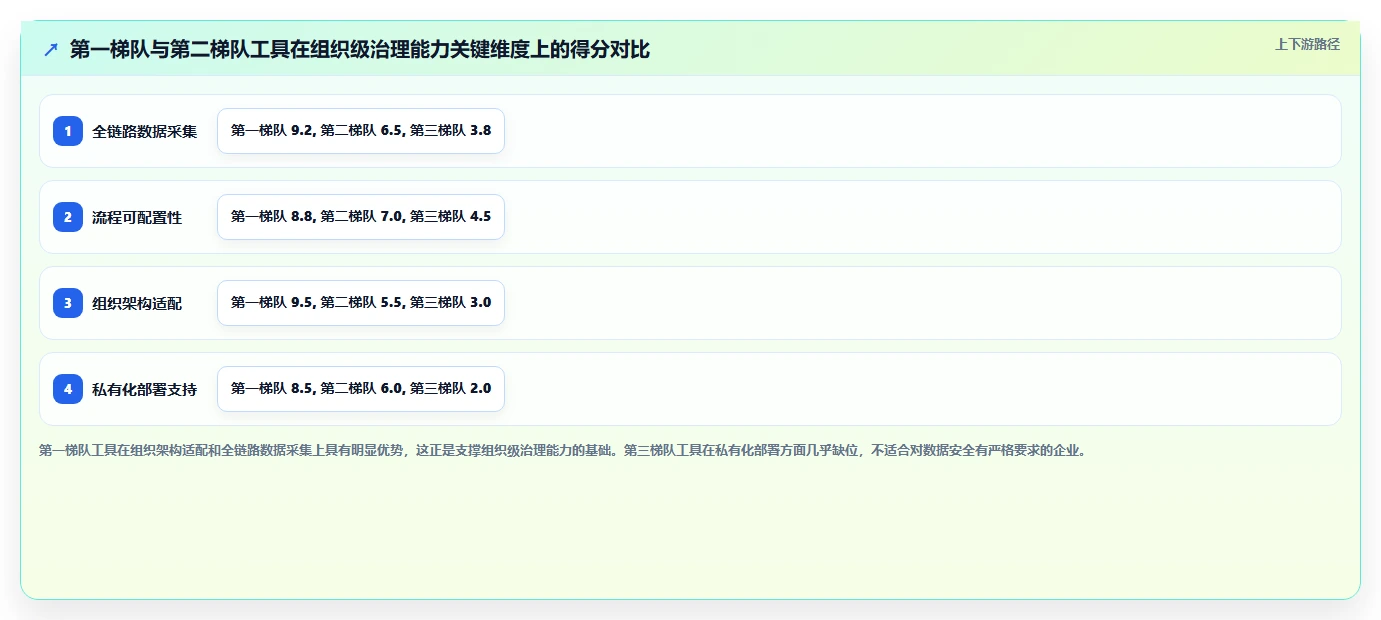The height and width of the screenshot is (620, 1381).
Task: Click the 组织架构适配 label
Action: click(137, 303)
